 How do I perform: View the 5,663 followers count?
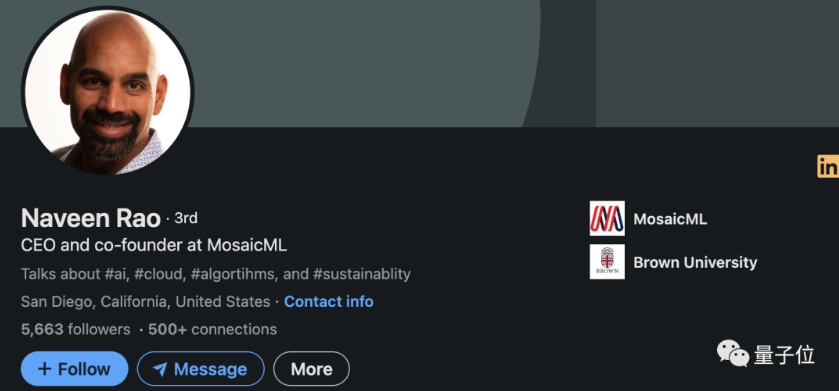coord(75,329)
